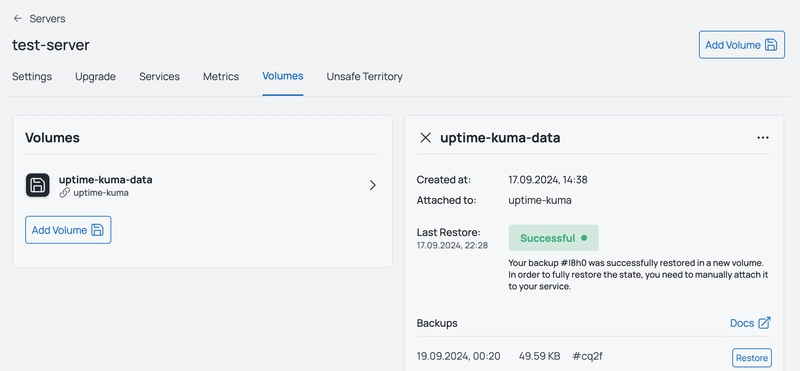The height and width of the screenshot is (371, 800).
Task: Open the three-dots menu for uptime-kuma-data
Action: point(763,138)
